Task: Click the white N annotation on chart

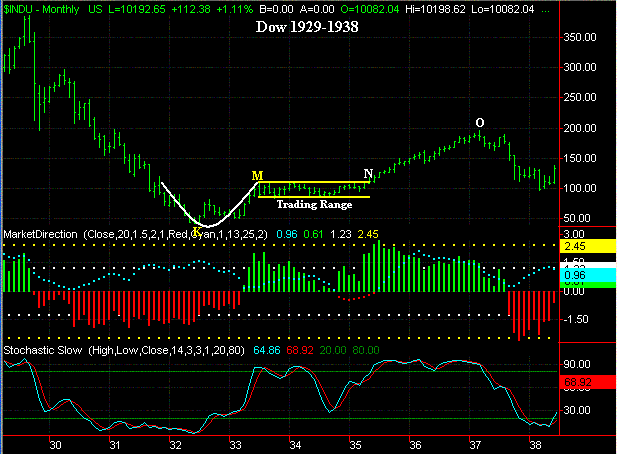Action: [368, 174]
